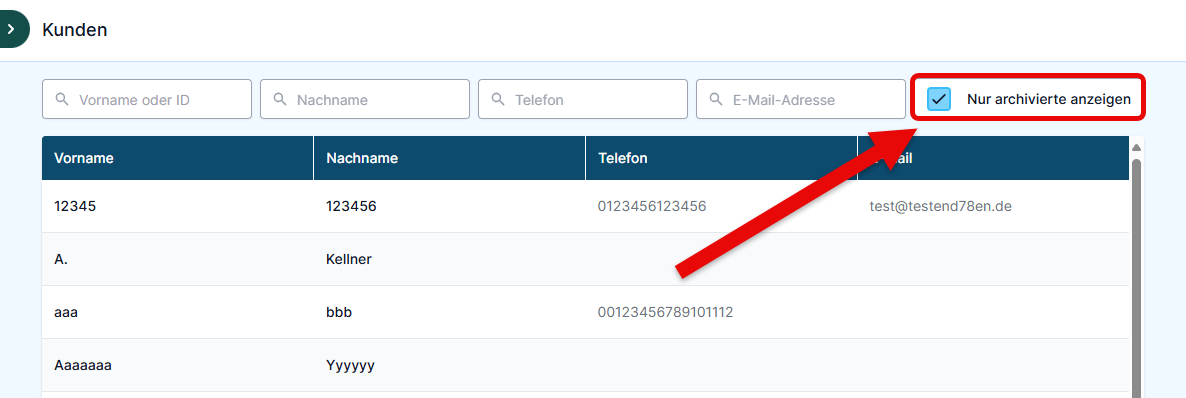Image resolution: width=1186 pixels, height=398 pixels.
Task: Click the magnifier icon in the Vorname field
Action: pyautogui.click(x=62, y=99)
